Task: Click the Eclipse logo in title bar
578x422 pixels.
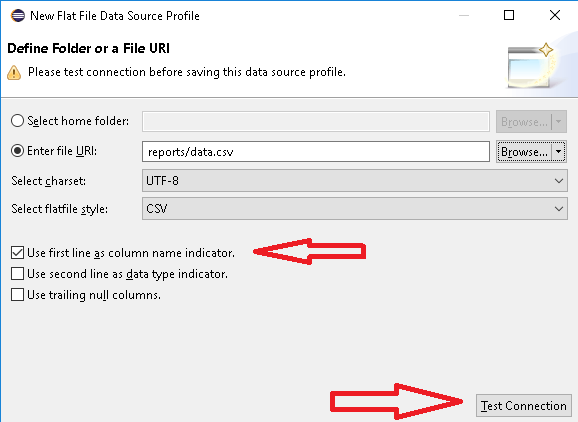Action: pos(18,15)
